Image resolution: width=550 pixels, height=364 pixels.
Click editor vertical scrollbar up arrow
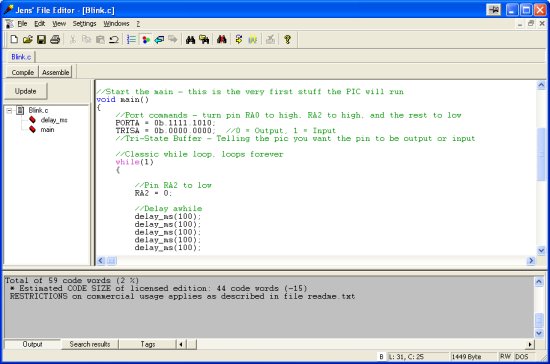point(541,85)
